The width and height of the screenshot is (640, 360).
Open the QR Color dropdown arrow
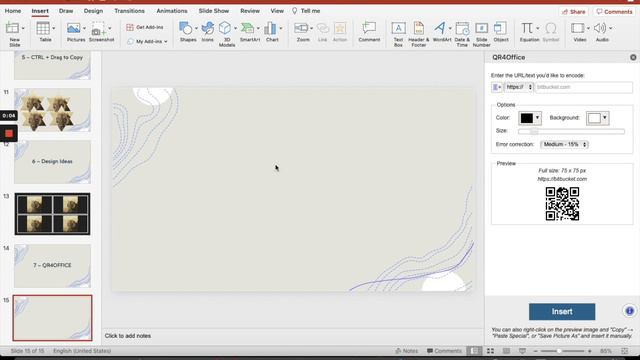click(x=537, y=118)
